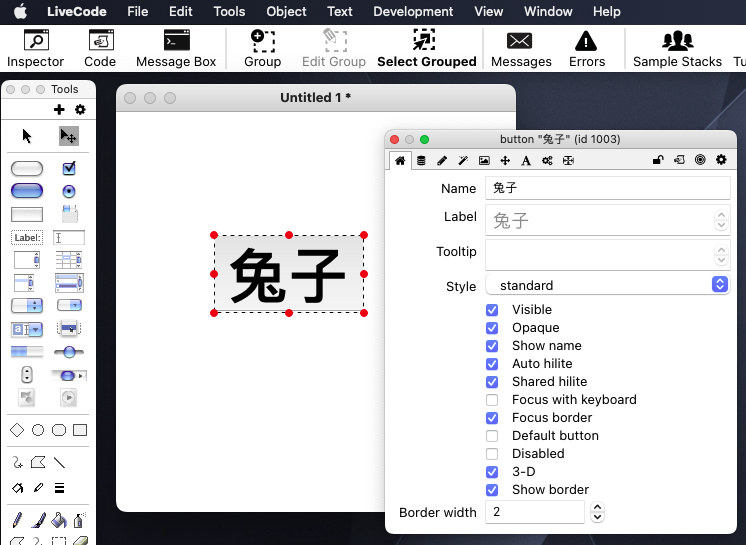This screenshot has height=545, width=746.
Task: Uncheck the Opaque checkbox
Action: tap(492, 328)
